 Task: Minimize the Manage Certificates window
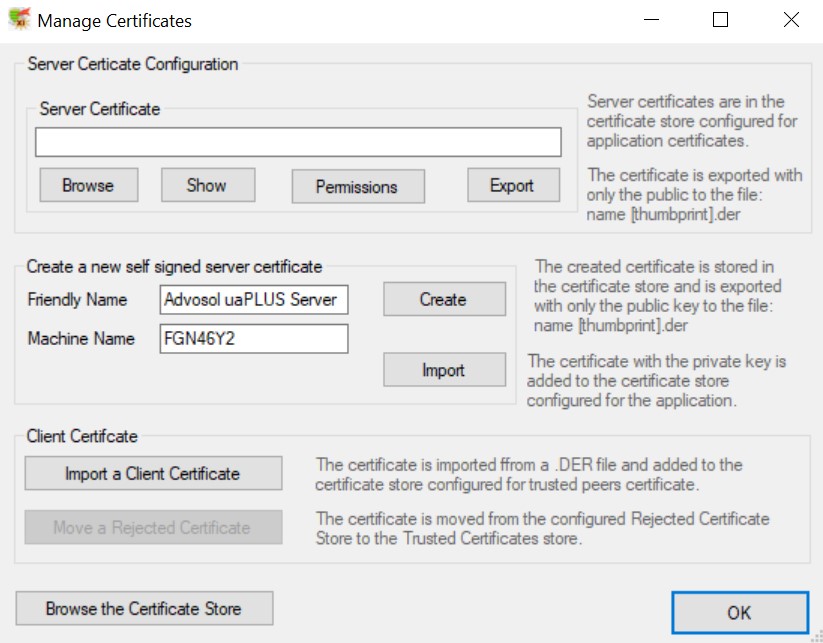coord(650,20)
